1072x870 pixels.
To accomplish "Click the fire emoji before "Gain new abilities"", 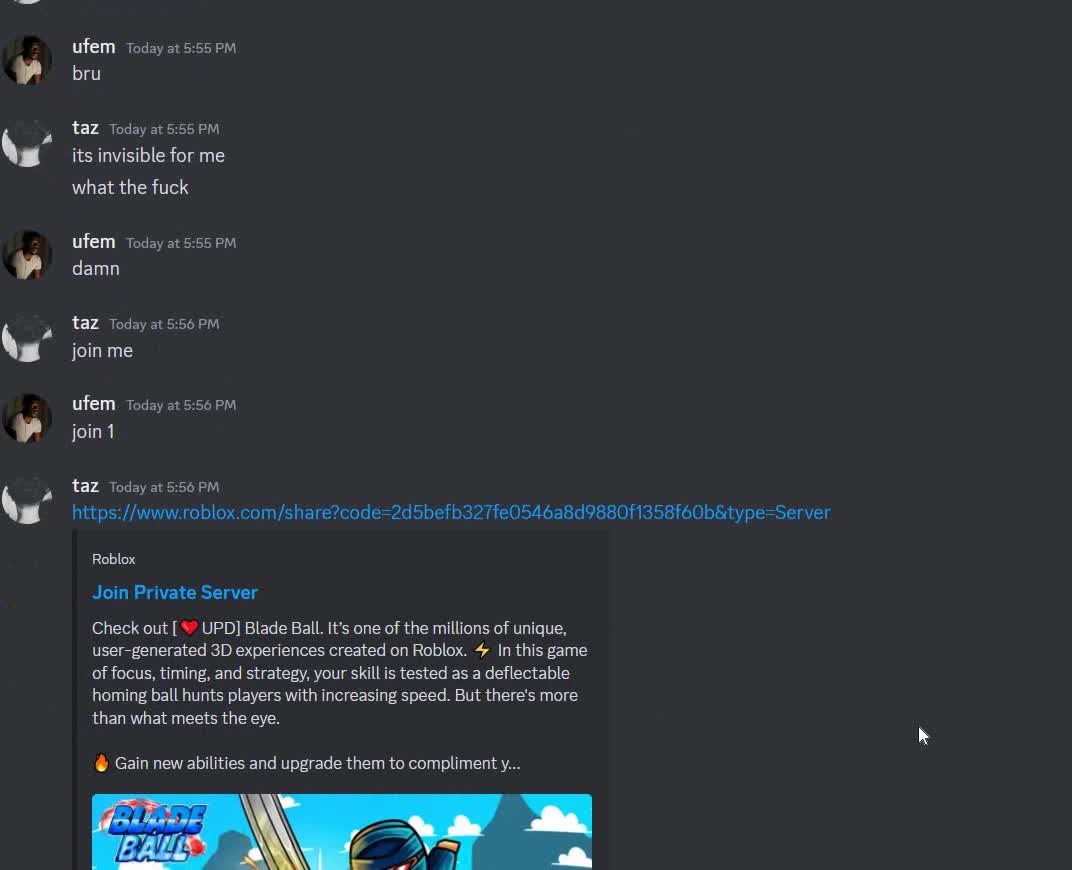I will (x=101, y=763).
